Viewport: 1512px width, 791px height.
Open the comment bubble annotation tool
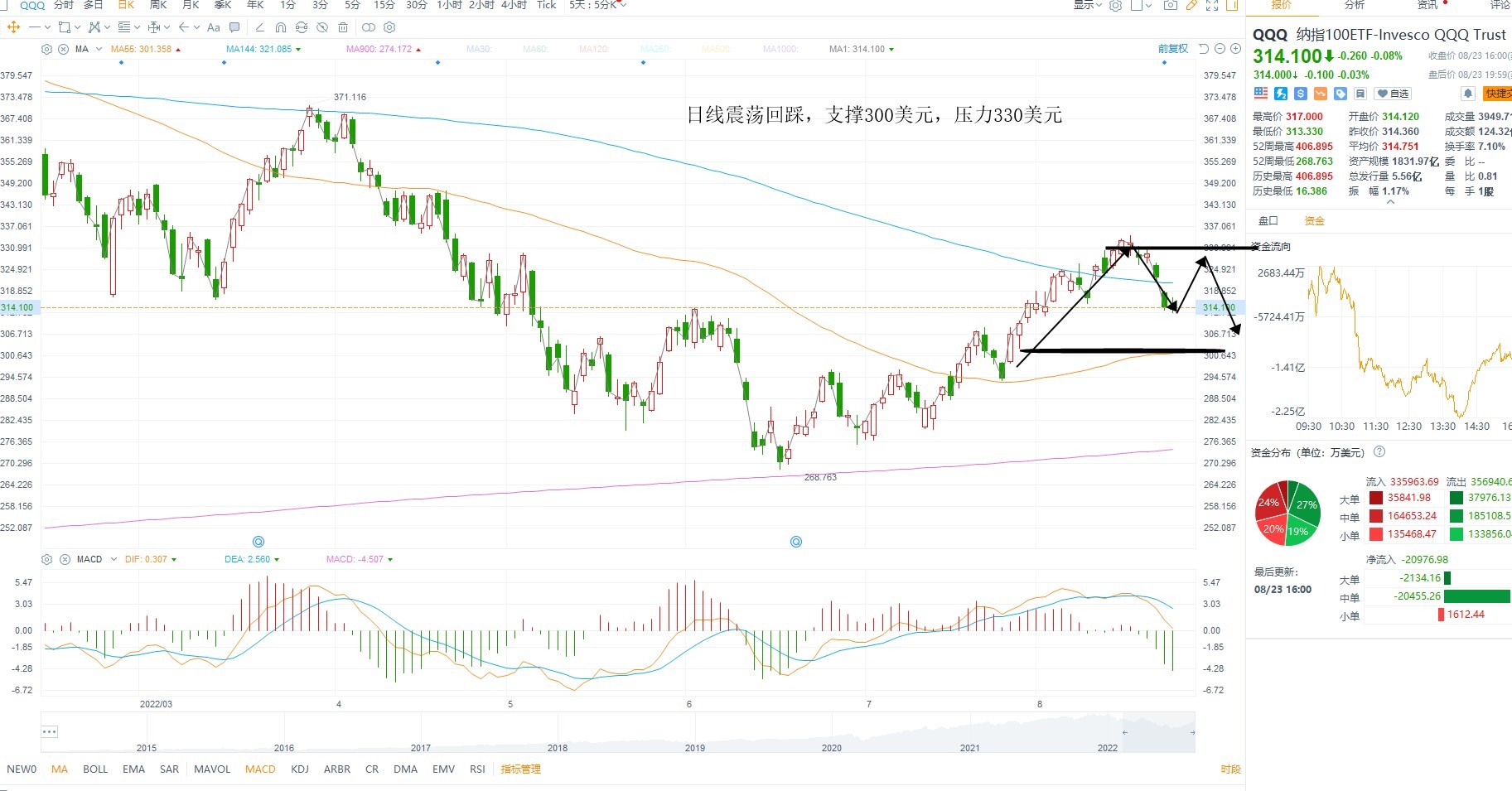[x=234, y=27]
